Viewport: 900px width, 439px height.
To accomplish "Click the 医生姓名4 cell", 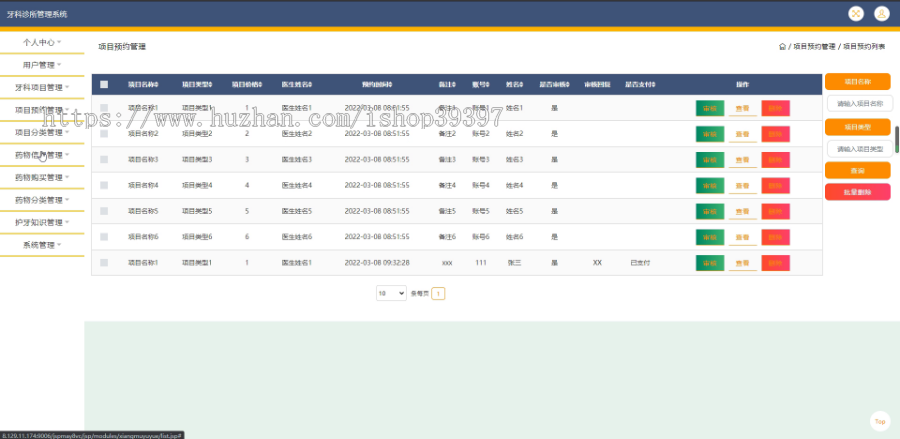I will [297, 185].
